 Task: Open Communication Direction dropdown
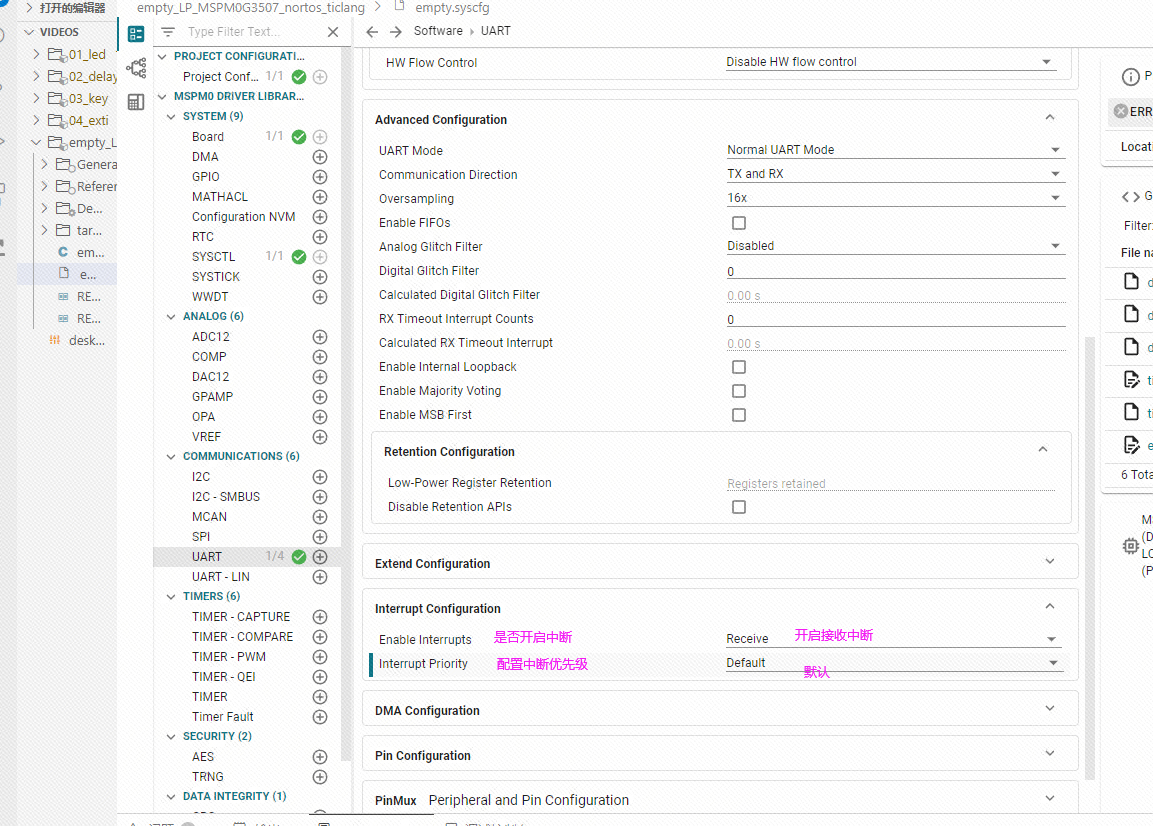[x=896, y=174]
